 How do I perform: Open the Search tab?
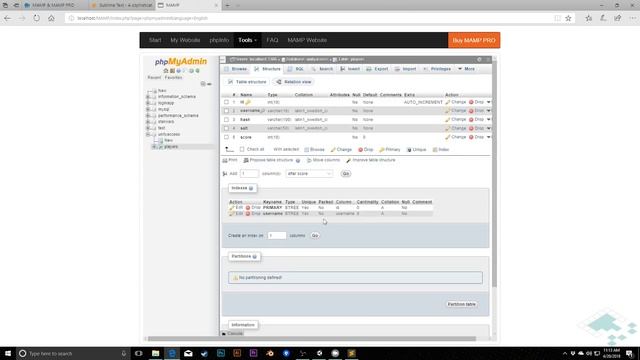tap(322, 69)
